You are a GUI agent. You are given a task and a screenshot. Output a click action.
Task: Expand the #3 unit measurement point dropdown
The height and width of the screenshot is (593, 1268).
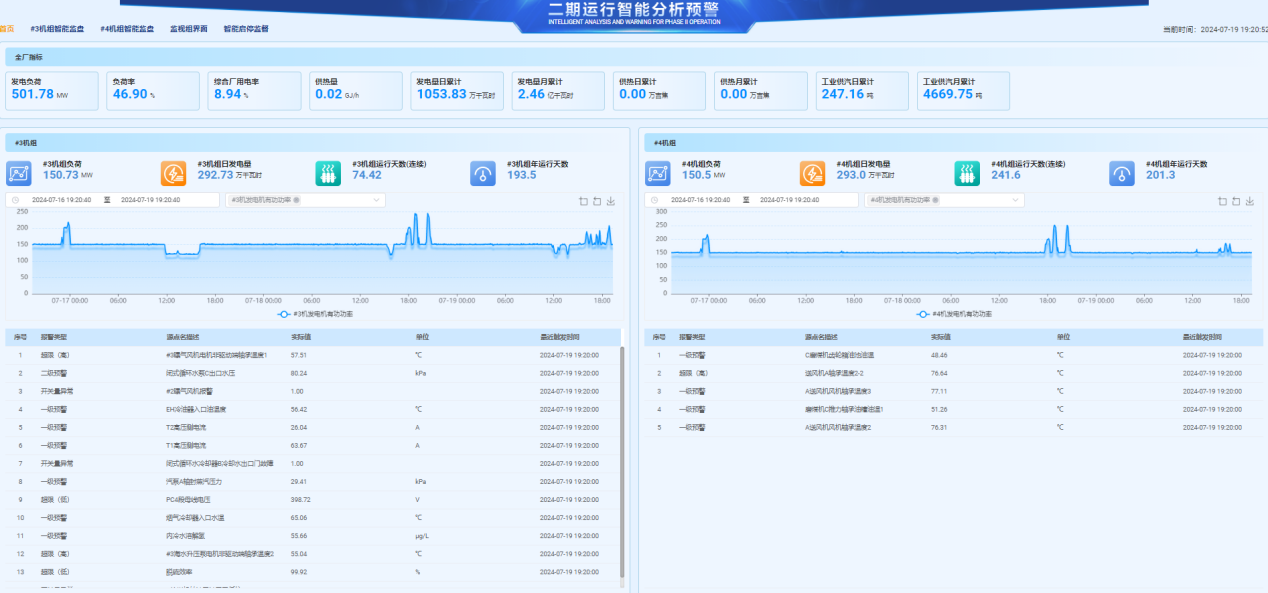377,200
